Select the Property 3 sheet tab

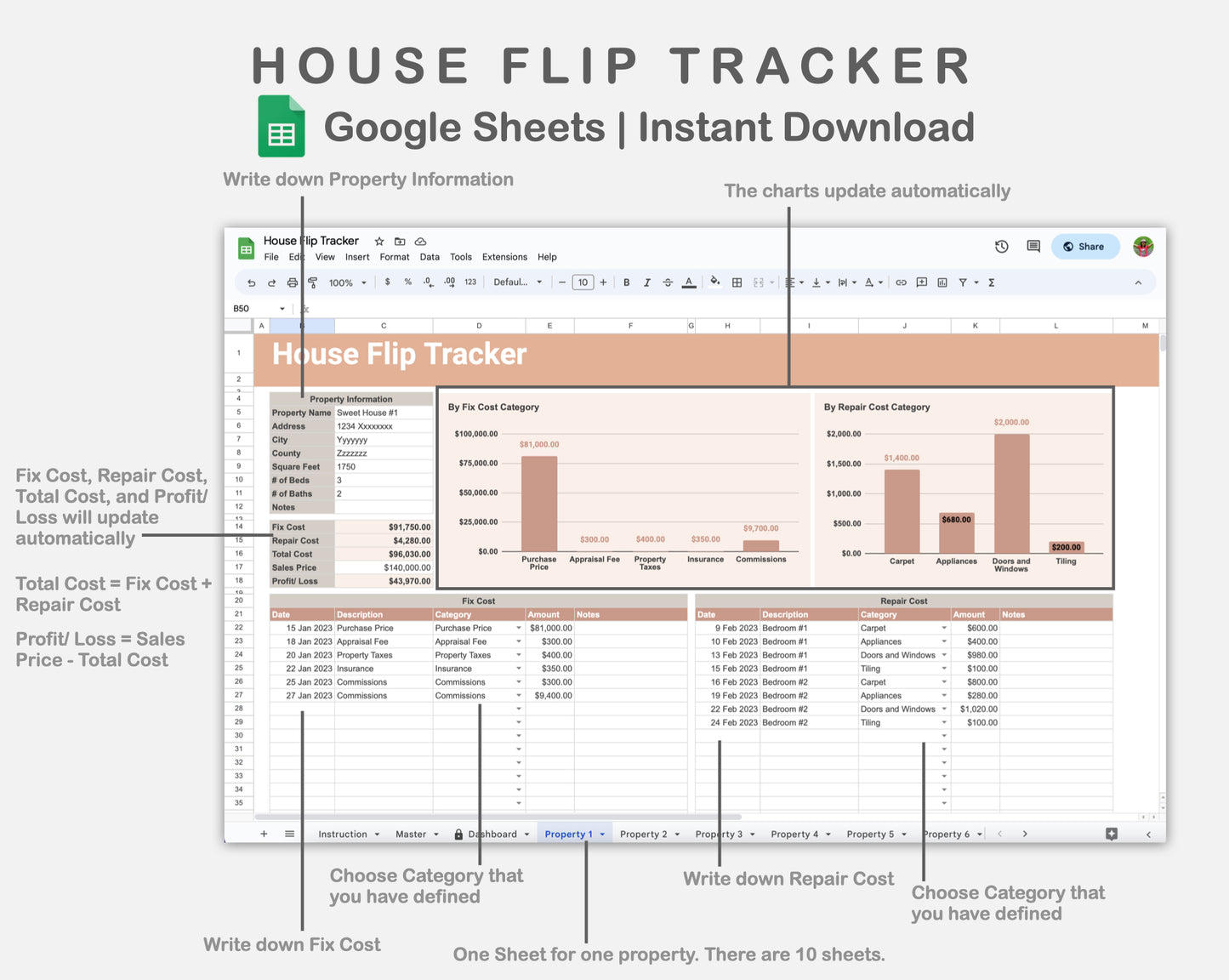719,834
